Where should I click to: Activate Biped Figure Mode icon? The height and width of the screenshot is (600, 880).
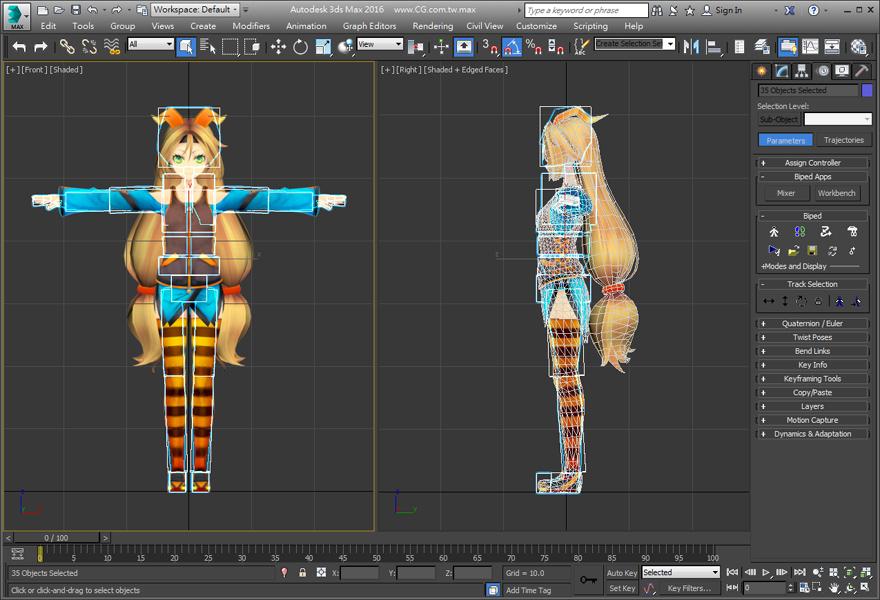tap(773, 231)
